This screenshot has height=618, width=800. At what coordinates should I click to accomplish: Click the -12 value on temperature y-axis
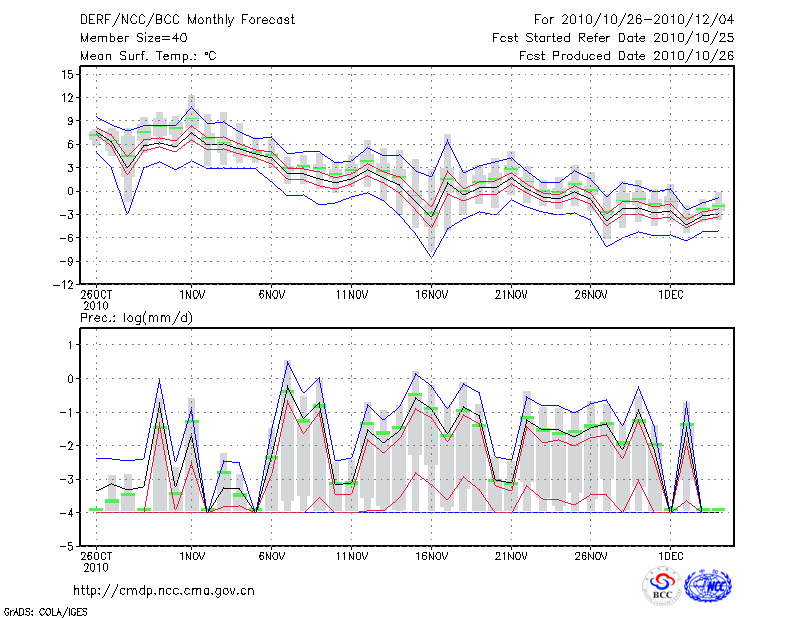[x=65, y=284]
